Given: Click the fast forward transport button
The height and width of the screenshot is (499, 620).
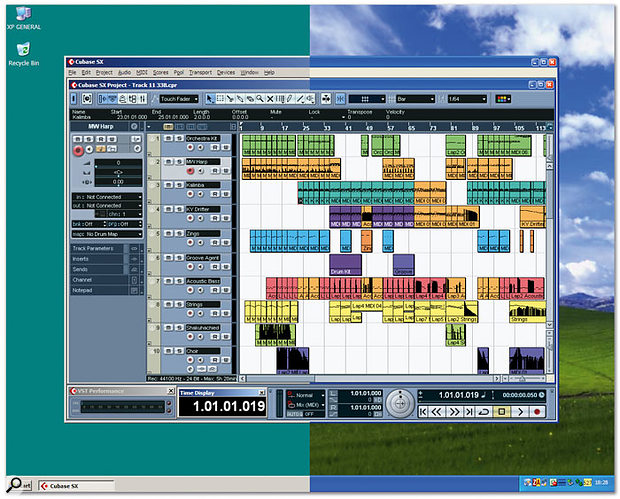Looking at the screenshot, I should pyautogui.click(x=454, y=412).
